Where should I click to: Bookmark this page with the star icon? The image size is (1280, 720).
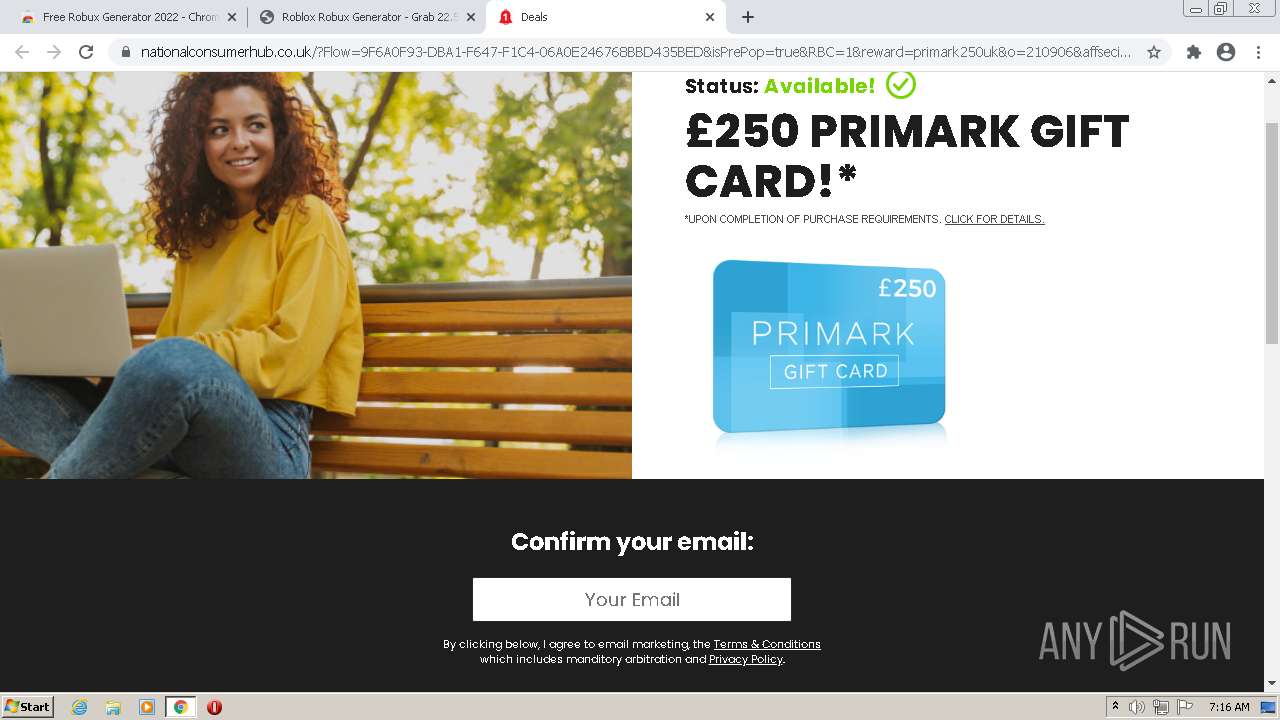(1154, 52)
